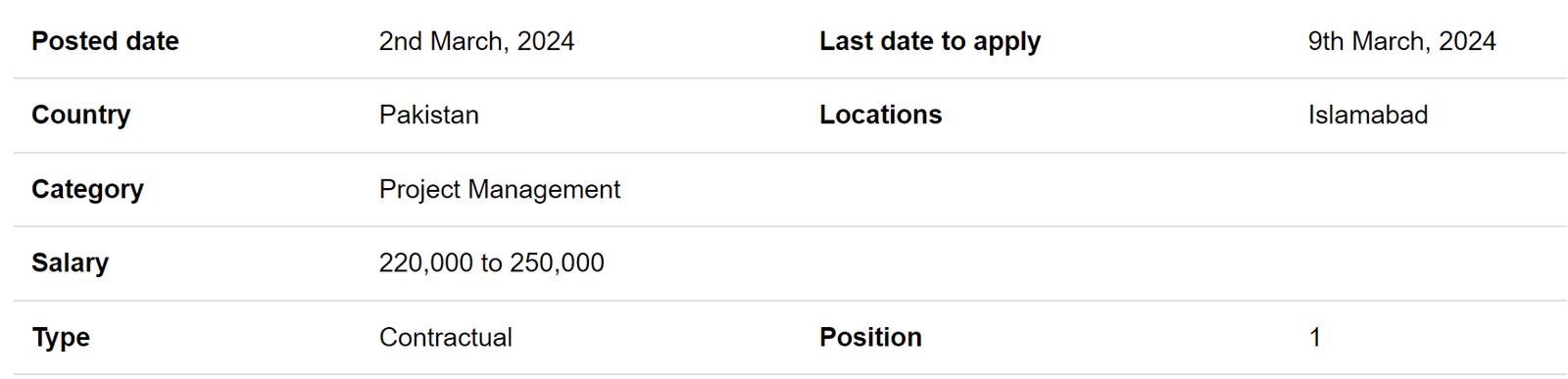Click the Country label
Screen dimensions: 1568x379
[x=80, y=116]
